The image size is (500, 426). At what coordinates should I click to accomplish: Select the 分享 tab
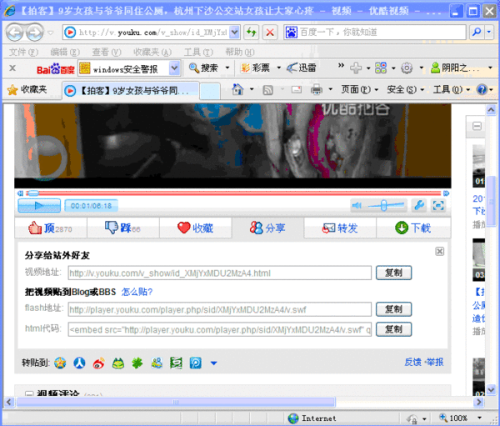pos(268,228)
